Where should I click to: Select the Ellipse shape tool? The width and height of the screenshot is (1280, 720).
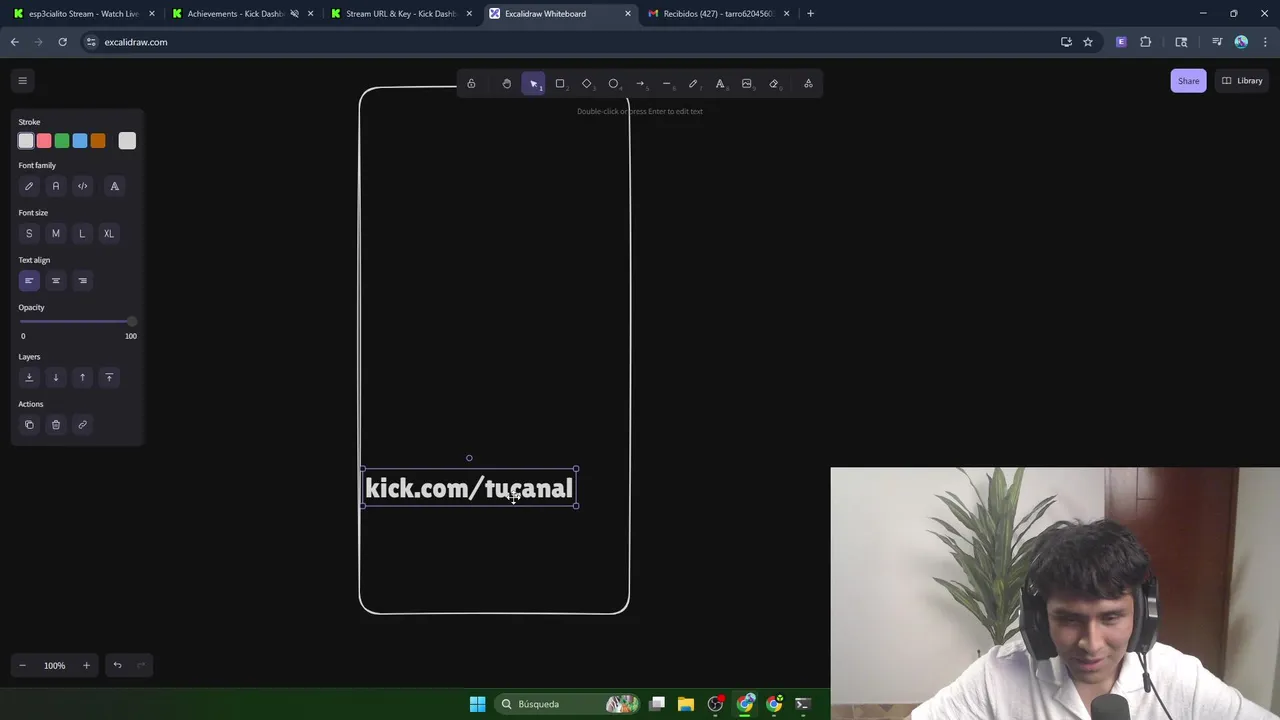(x=614, y=84)
